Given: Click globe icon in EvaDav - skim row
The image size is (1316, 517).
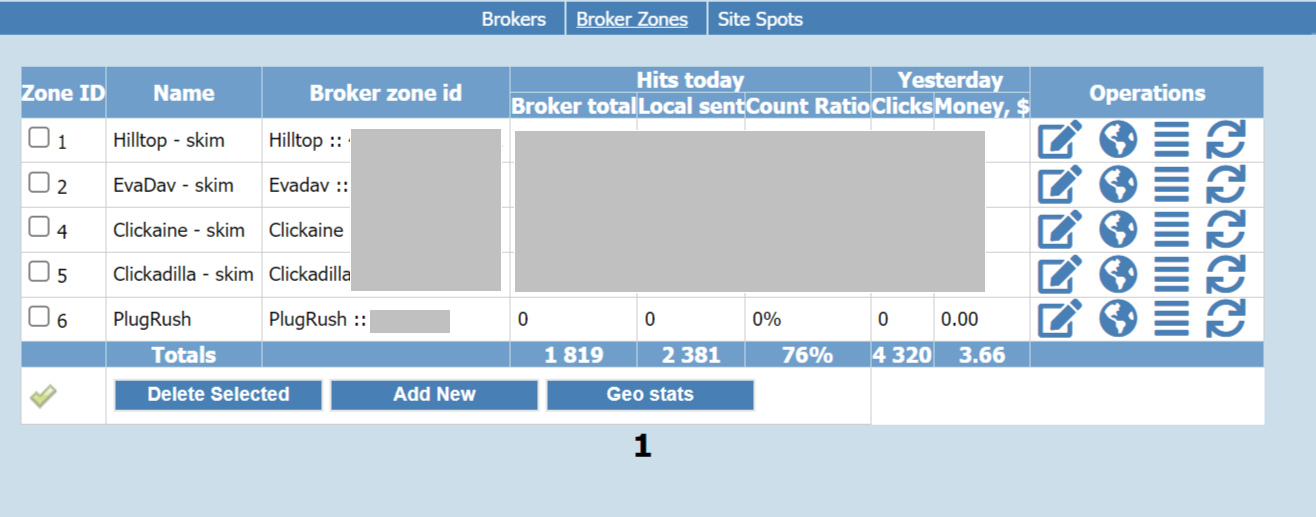Looking at the screenshot, I should pos(1118,185).
